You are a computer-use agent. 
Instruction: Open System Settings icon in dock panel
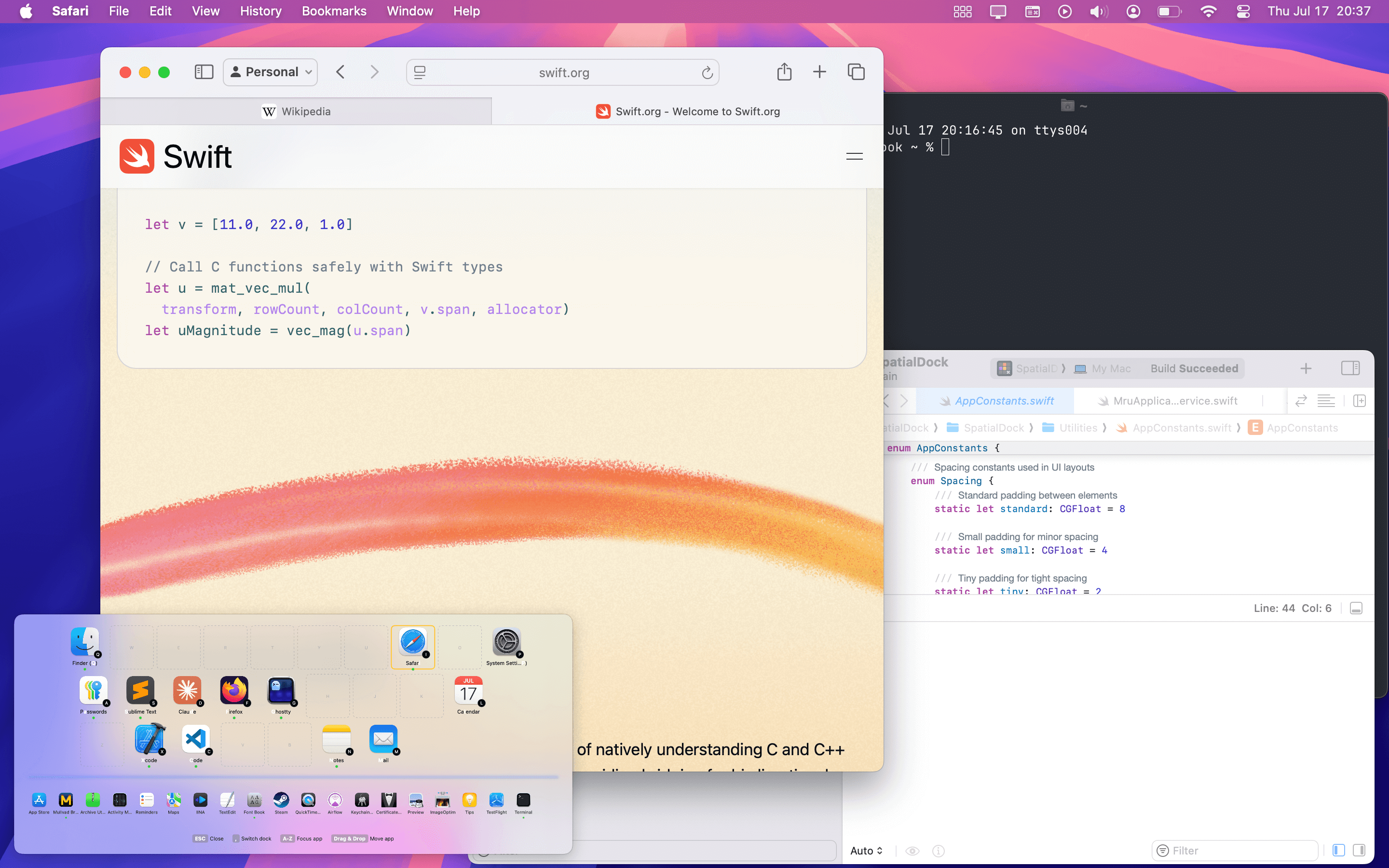pos(506,642)
